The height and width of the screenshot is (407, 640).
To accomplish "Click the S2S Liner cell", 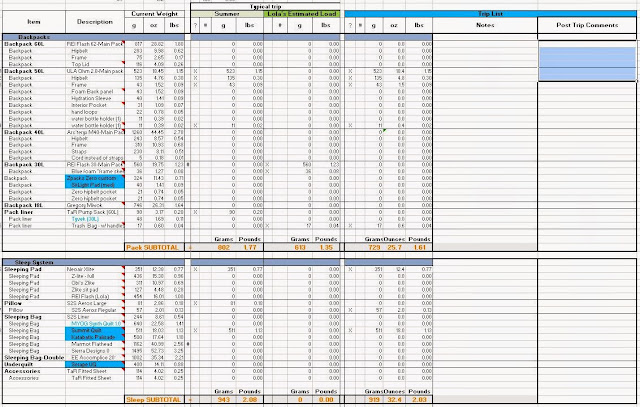I will (x=95, y=317).
